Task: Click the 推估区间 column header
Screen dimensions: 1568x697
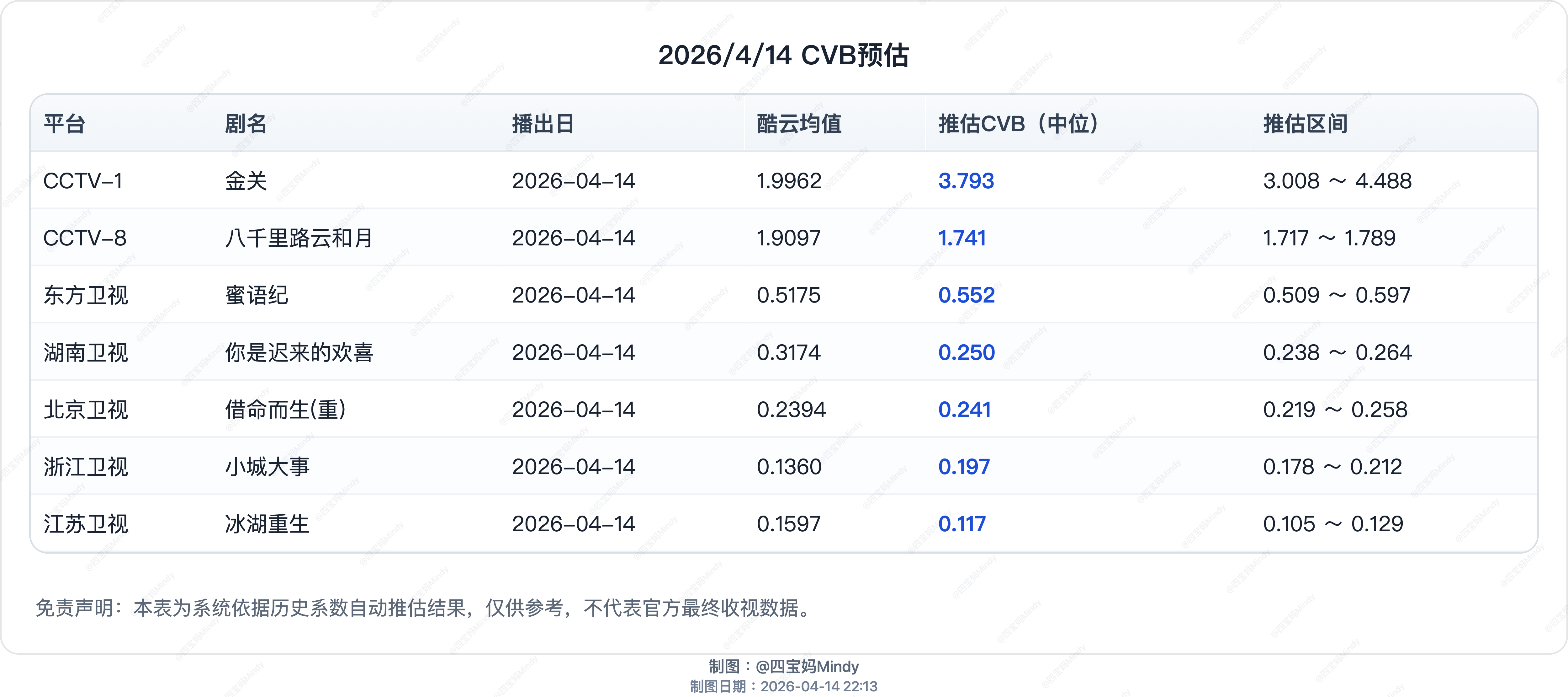Action: tap(1305, 124)
